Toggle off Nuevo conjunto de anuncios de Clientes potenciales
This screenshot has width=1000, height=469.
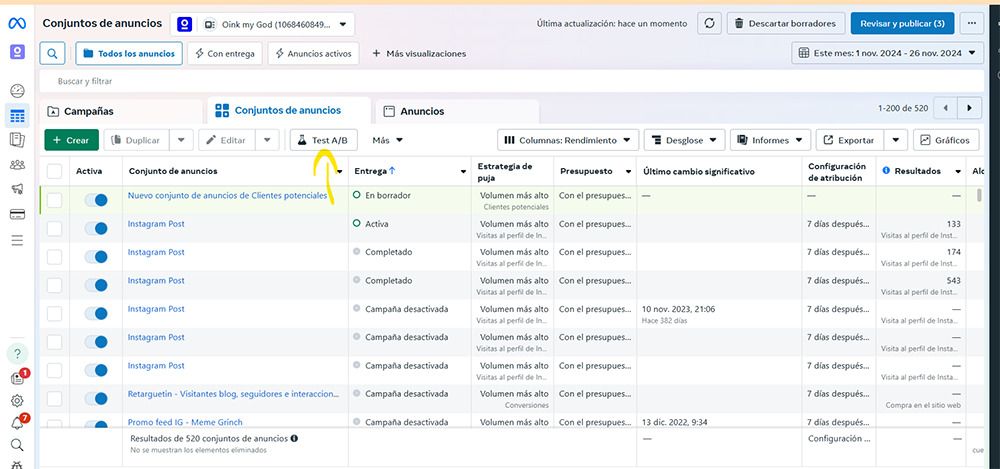coord(96,200)
